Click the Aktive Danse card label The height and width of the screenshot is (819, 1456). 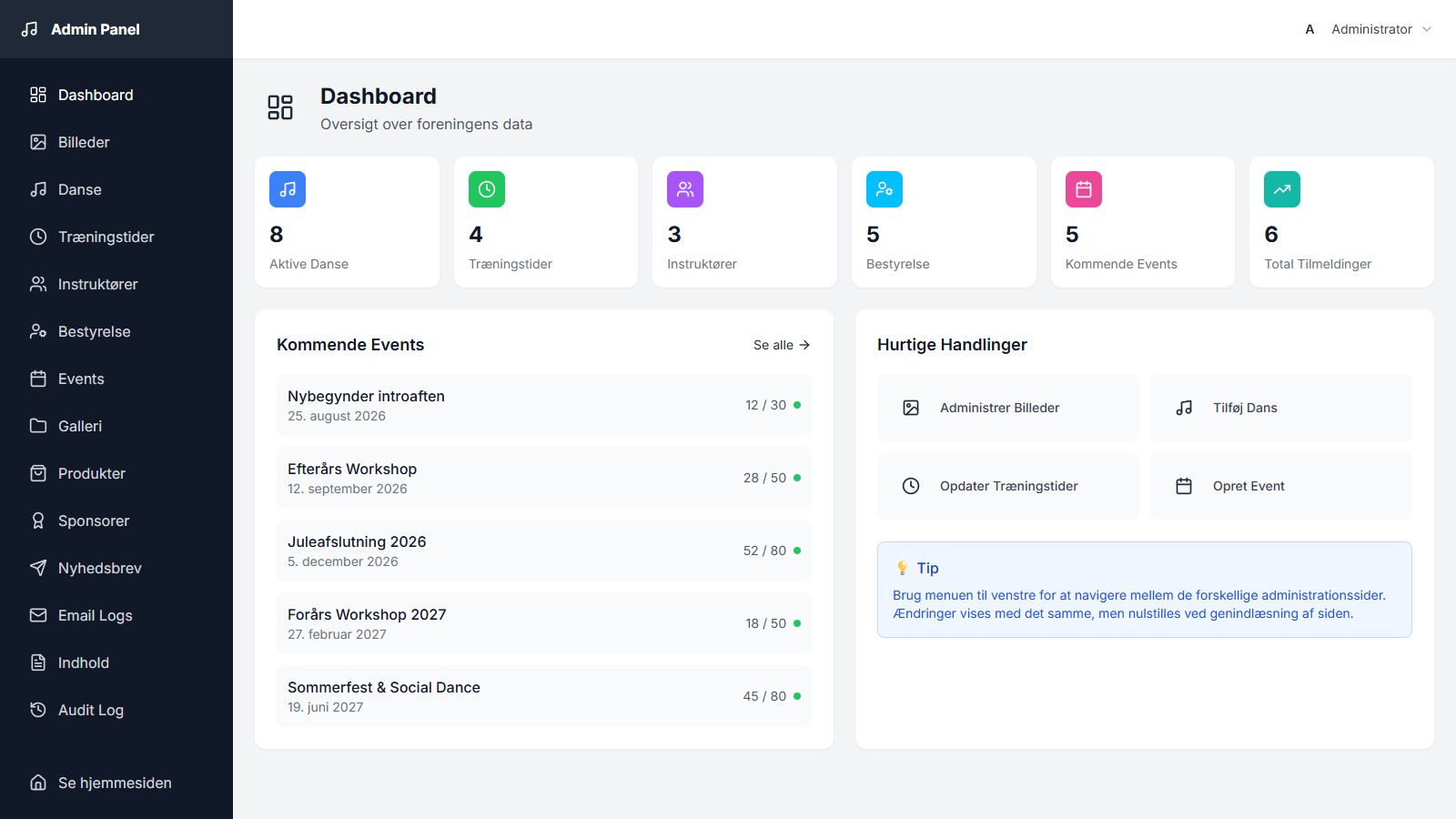pos(308,264)
